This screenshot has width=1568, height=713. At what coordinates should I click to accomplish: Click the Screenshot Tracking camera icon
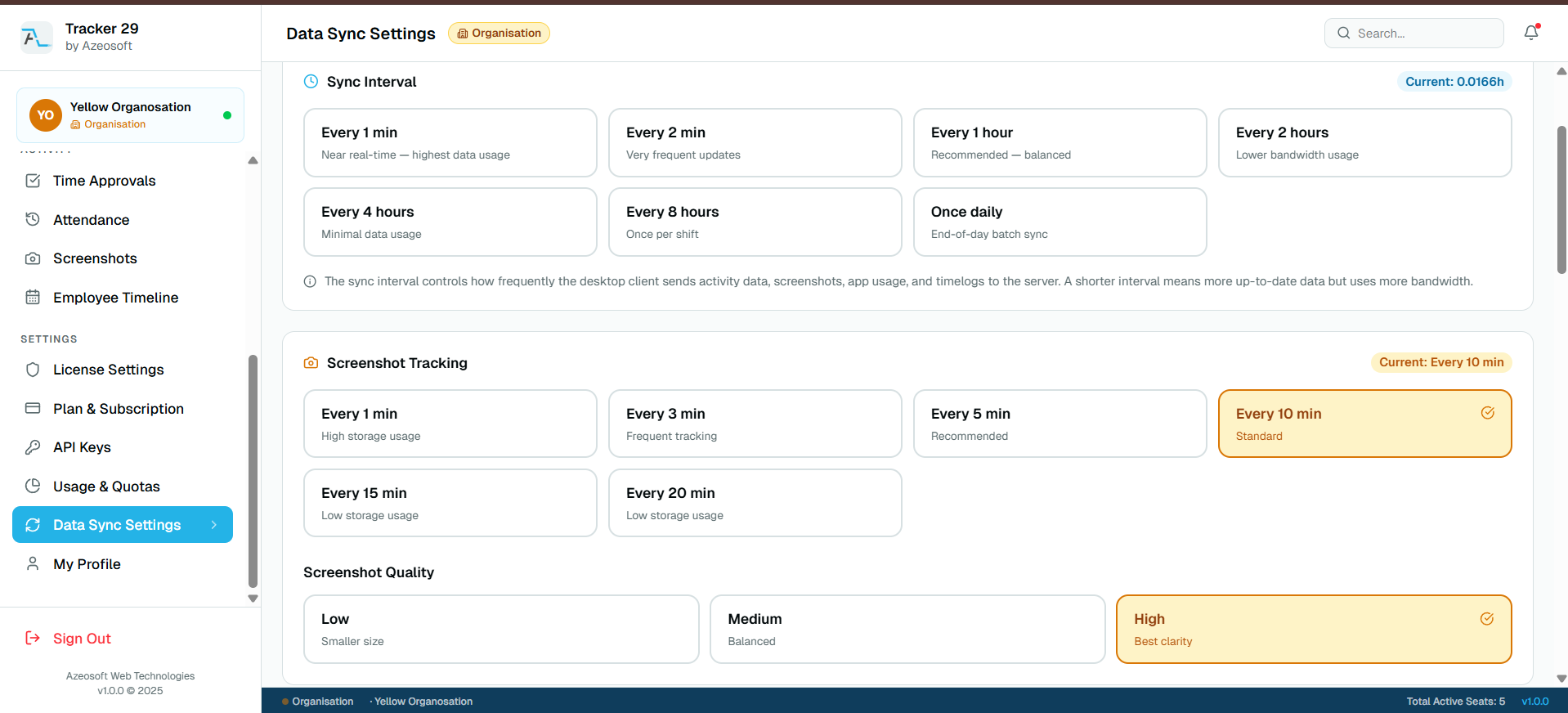tap(311, 362)
